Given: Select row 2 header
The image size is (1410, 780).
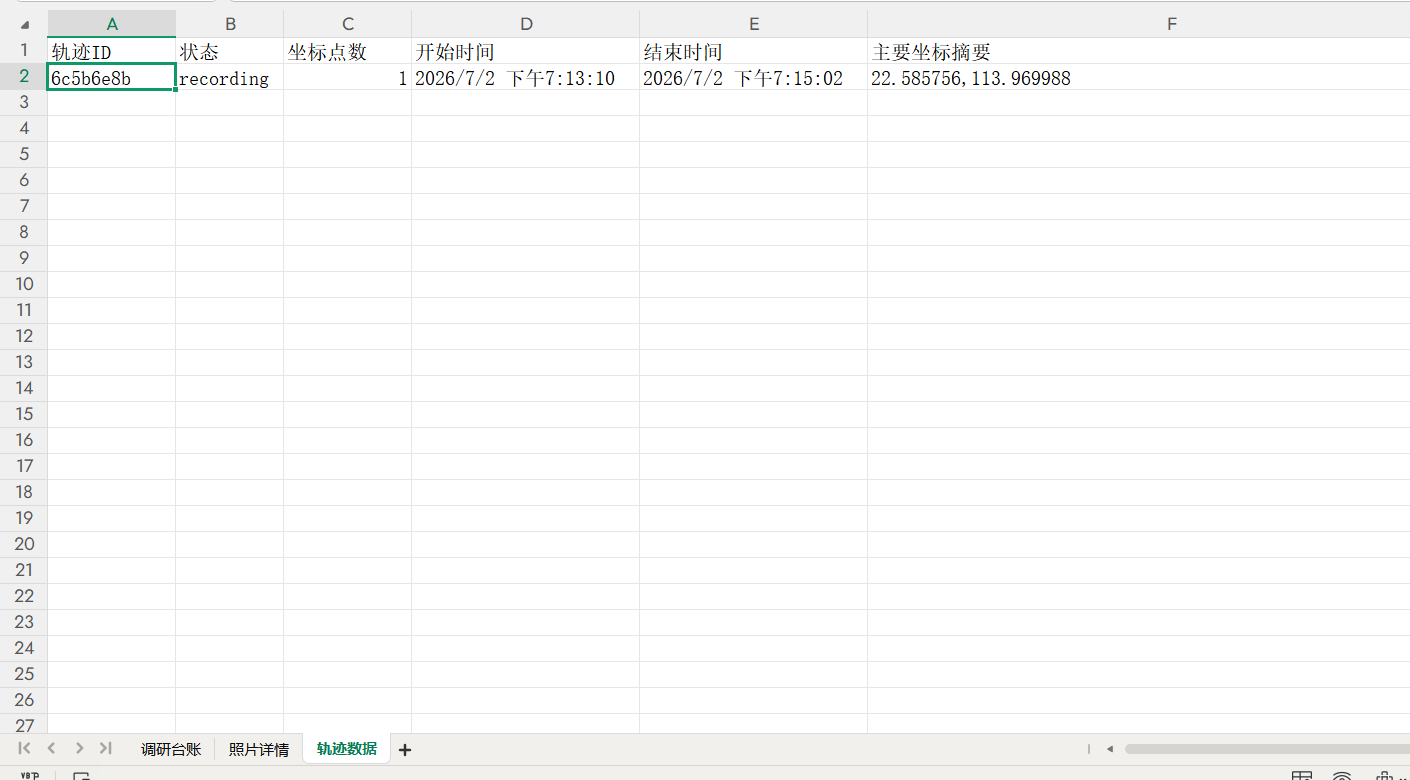Looking at the screenshot, I should (x=24, y=77).
